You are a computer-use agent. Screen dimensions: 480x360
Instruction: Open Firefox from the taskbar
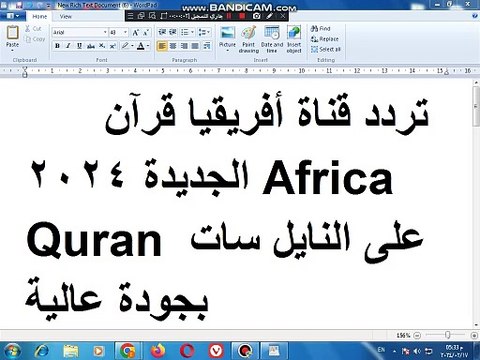(x=158, y=351)
